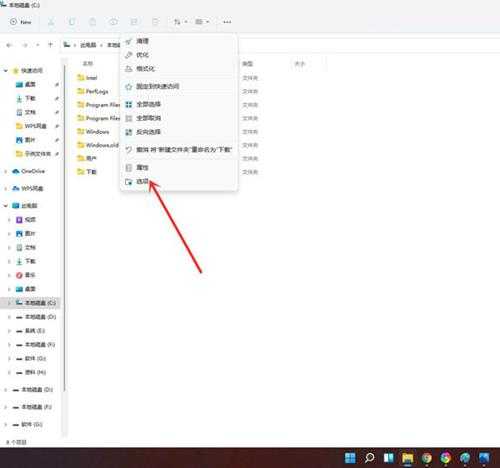Click the Cut scissors icon in the toolbar

point(51,22)
